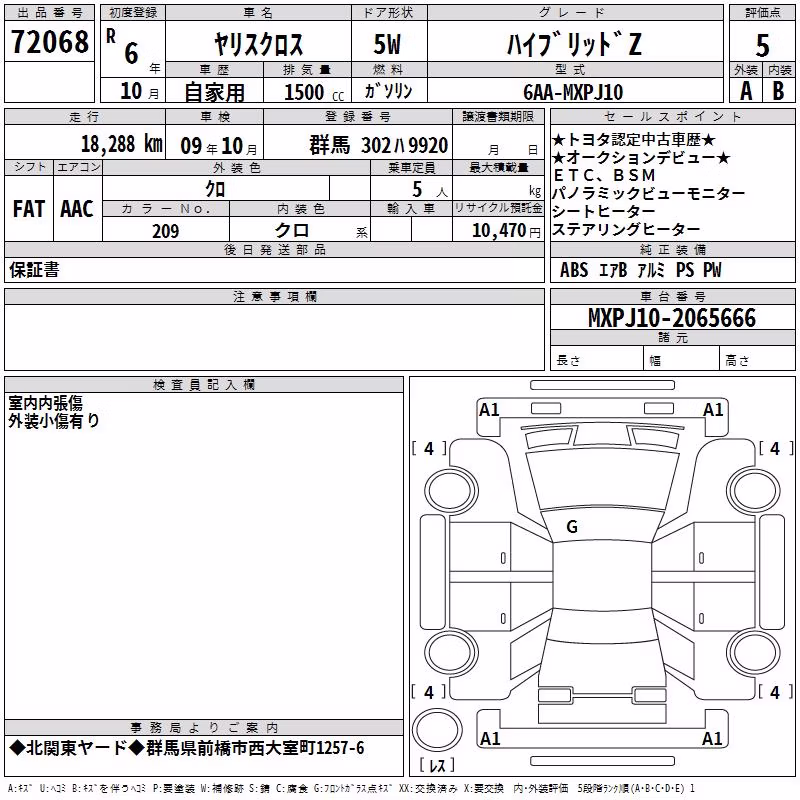This screenshot has height=800, width=800.
Task: Click equipment list ABS エアB アルミ PS PW
Action: click(x=641, y=270)
